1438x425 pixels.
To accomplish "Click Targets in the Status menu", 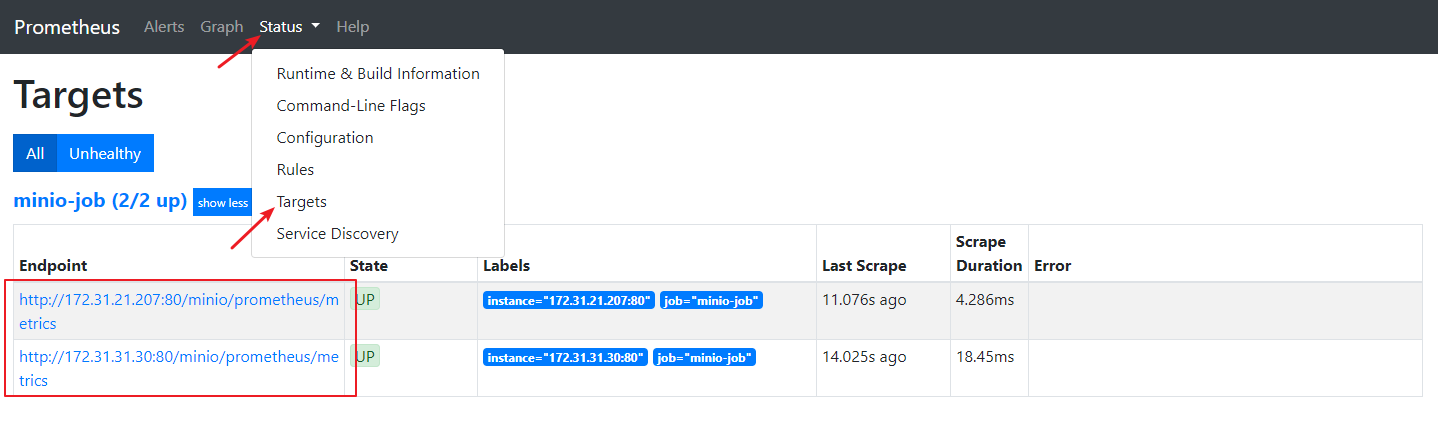I will click(302, 202).
